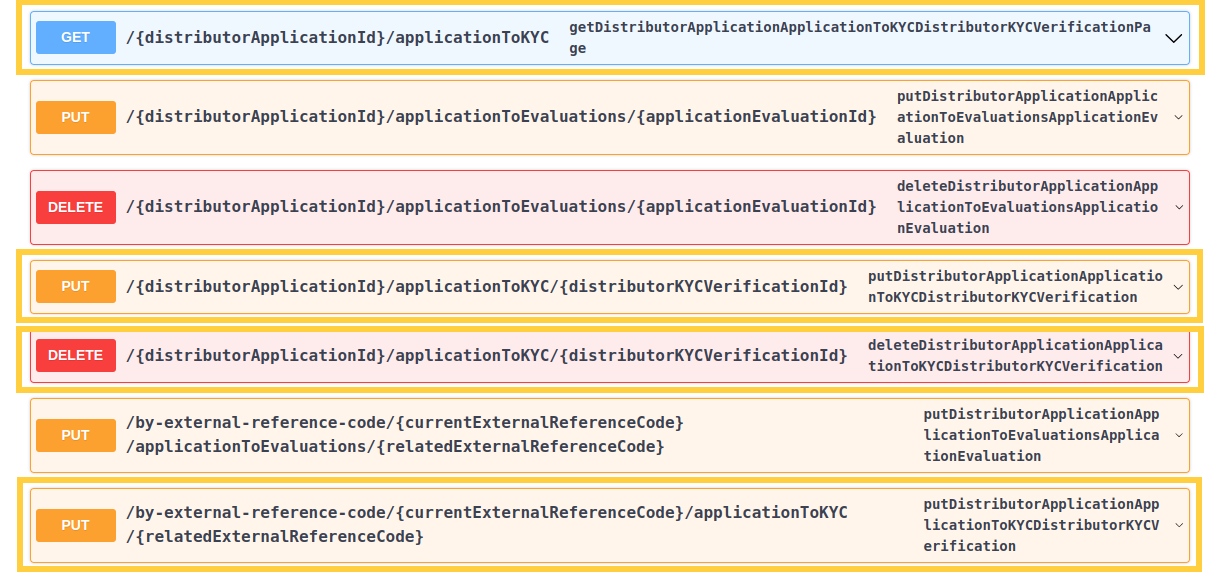Click operation ID putDistributorApplicationApplicationToKYCDistributorKYCVerification in {distributorKYCVerificationId} row

[1015, 286]
